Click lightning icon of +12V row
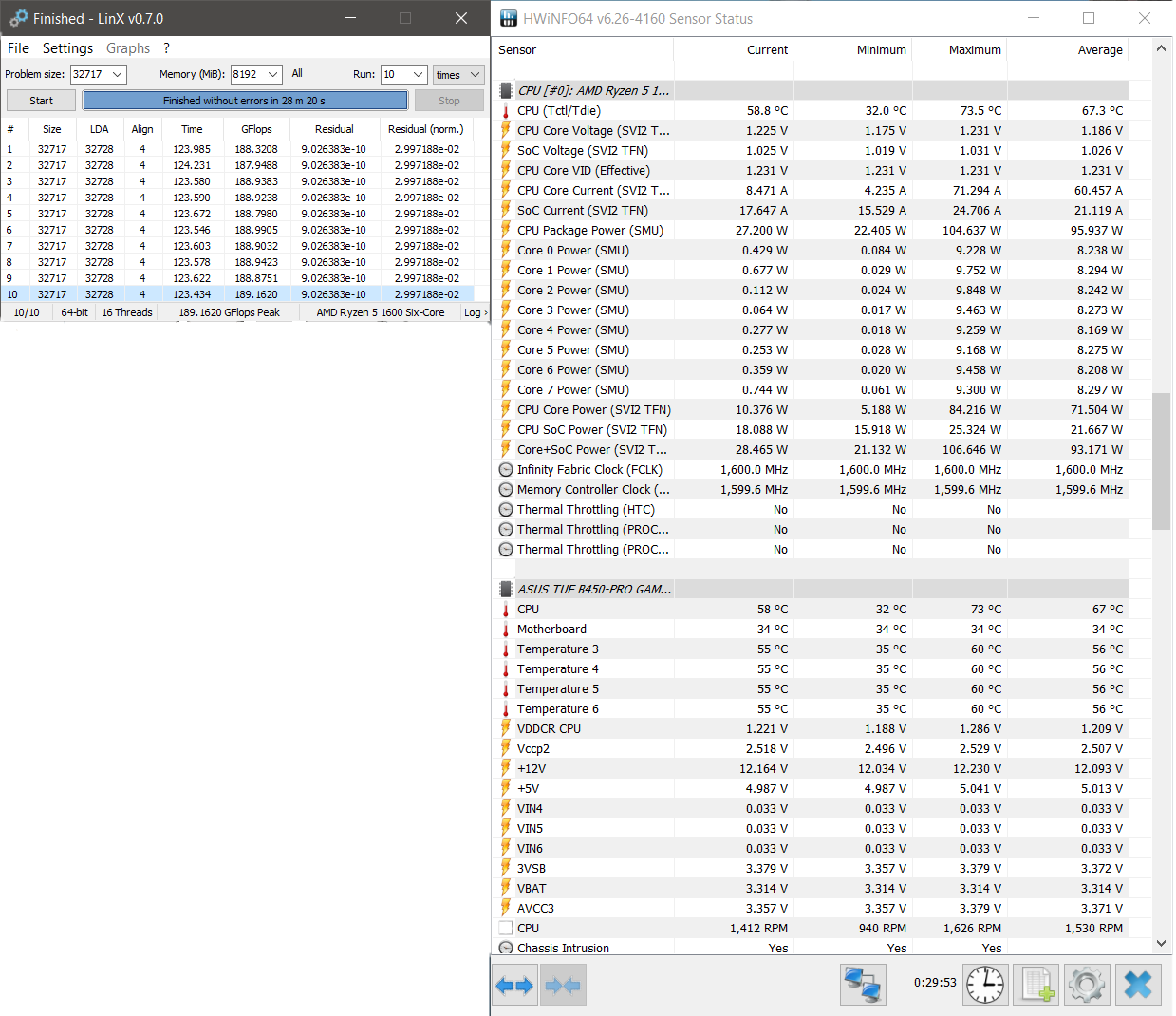This screenshot has width=1176, height=1016. tap(506, 769)
